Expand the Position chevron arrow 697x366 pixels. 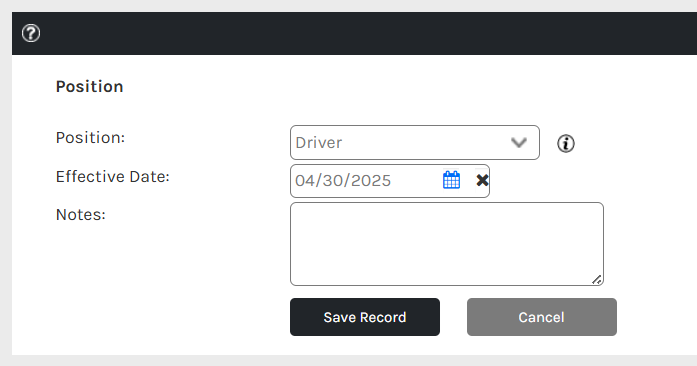click(x=519, y=143)
